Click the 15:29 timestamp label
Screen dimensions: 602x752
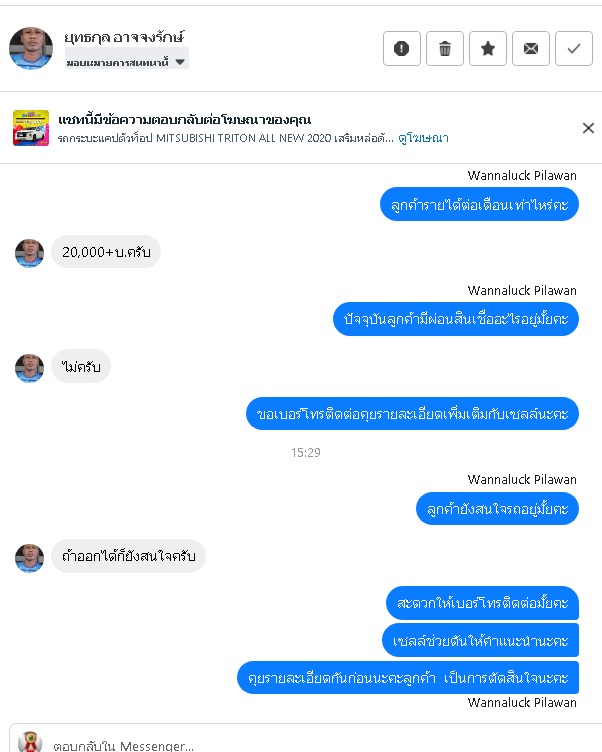(x=306, y=452)
